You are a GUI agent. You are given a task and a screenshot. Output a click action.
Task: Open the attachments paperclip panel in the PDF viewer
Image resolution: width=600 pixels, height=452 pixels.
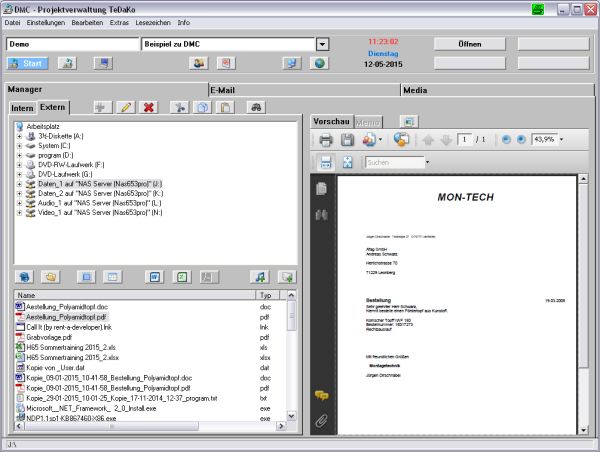[x=322, y=421]
